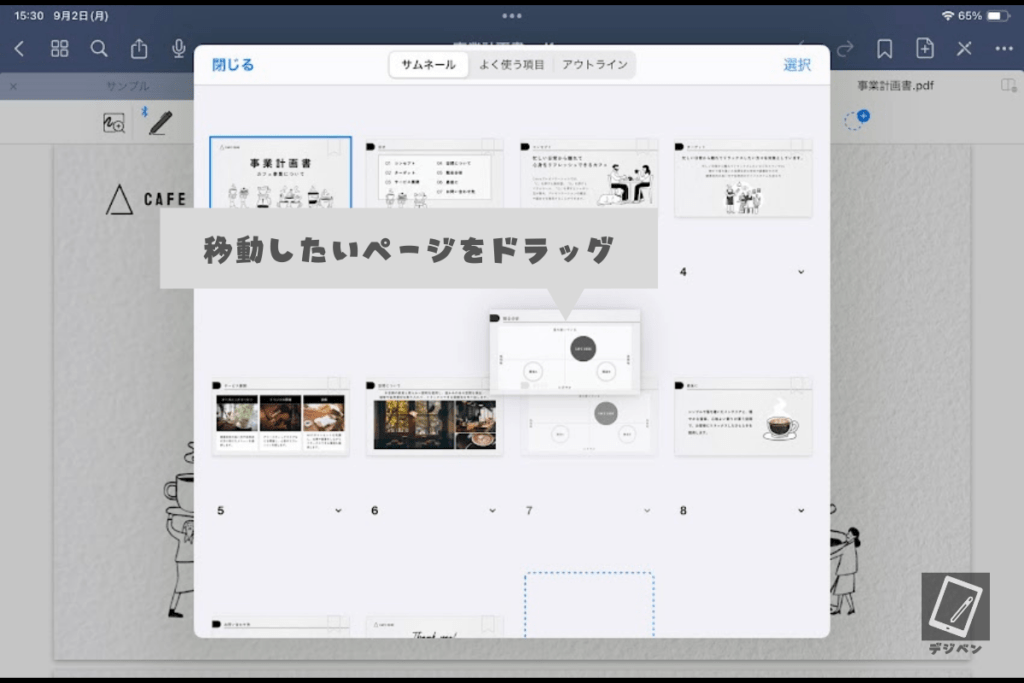
Task: Open the three-dot more menu at top right
Action: [x=1004, y=48]
